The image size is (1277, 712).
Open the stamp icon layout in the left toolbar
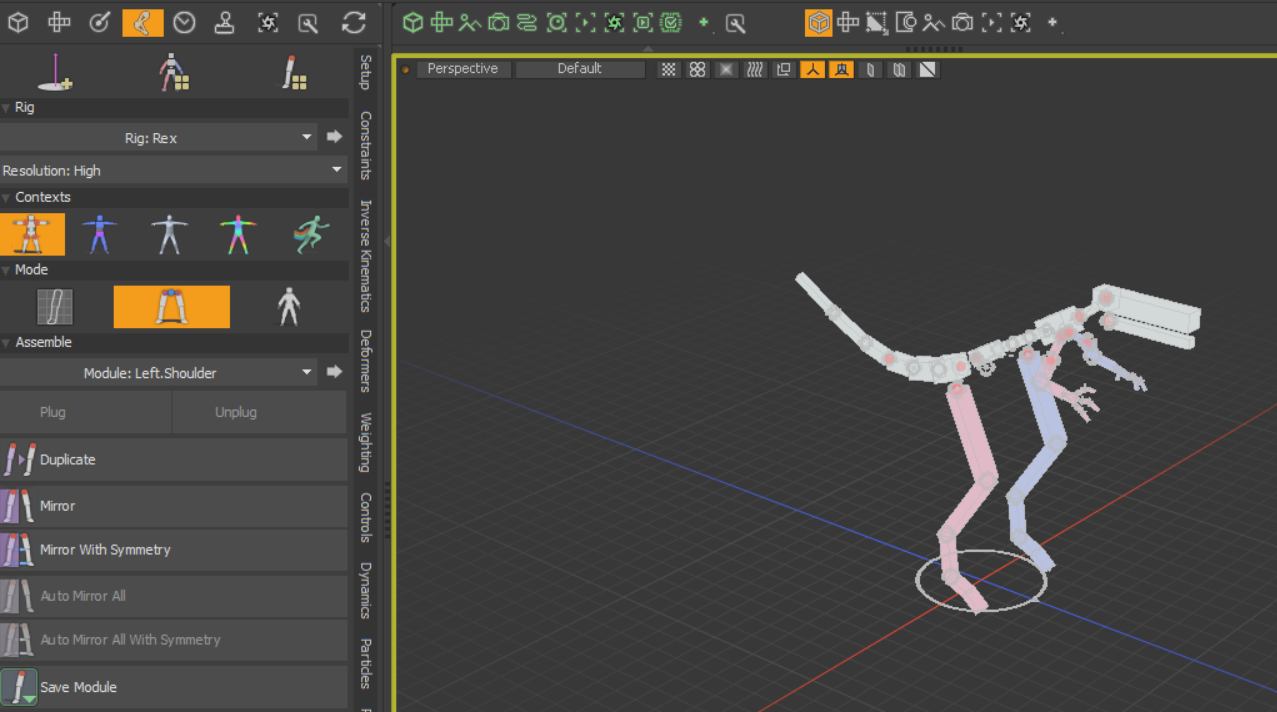(225, 22)
